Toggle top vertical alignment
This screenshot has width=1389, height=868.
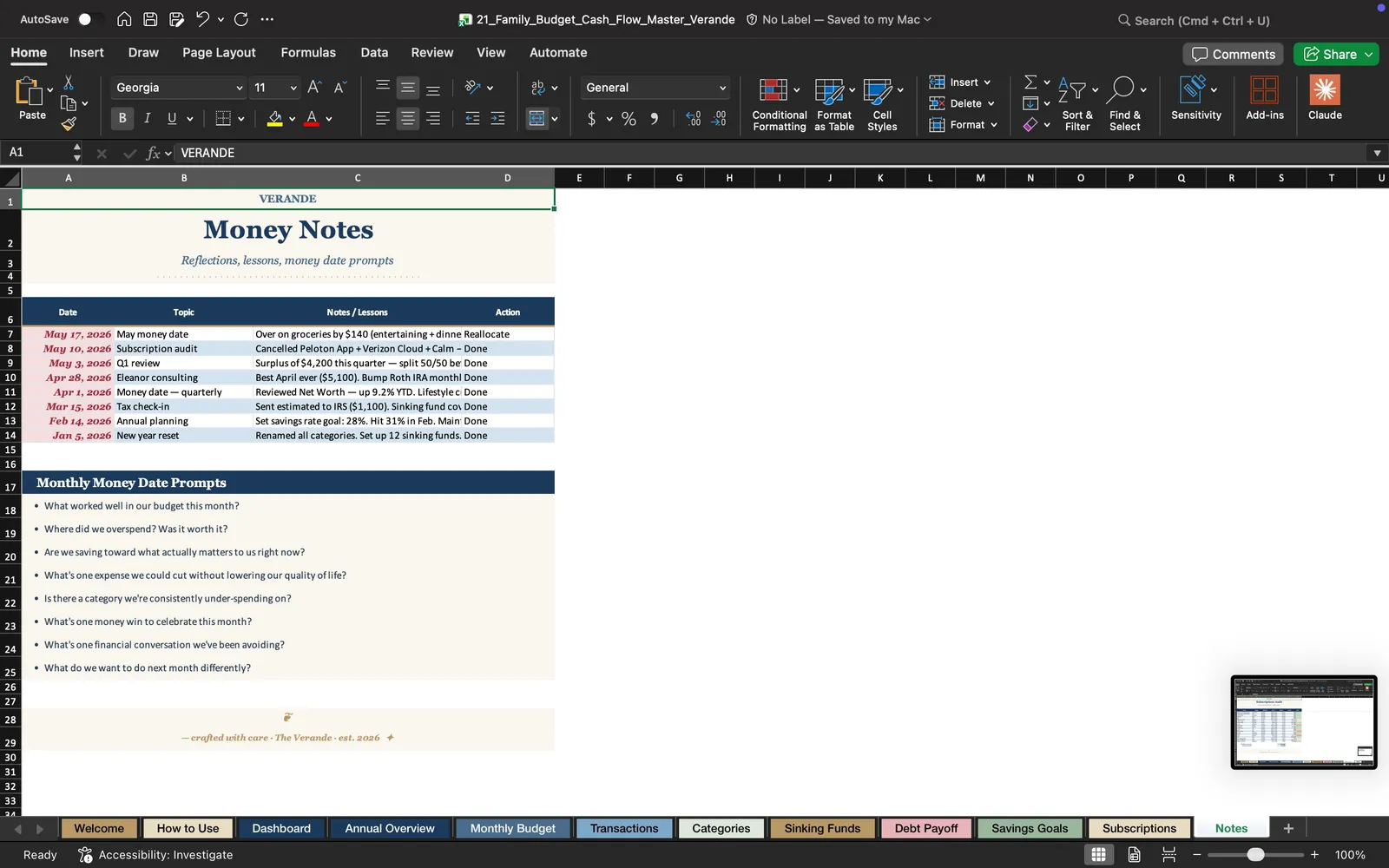coord(382,88)
